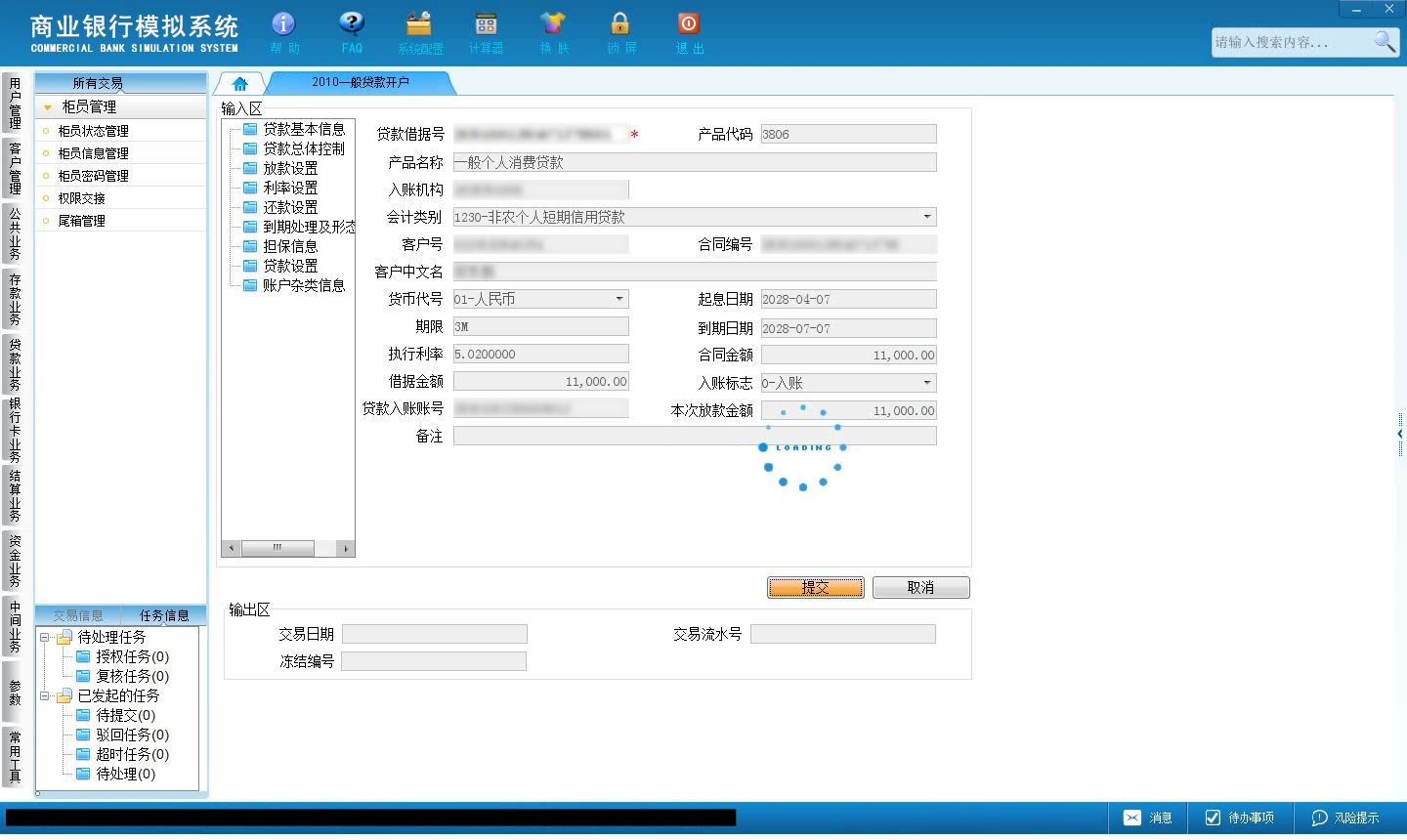
Task: Open 驳回任务(0) task folder
Action: coord(123,735)
